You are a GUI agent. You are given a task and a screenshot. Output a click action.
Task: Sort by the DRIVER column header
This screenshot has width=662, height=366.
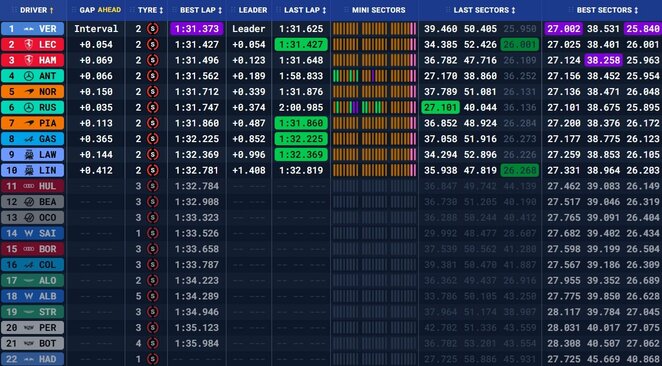(37, 10)
